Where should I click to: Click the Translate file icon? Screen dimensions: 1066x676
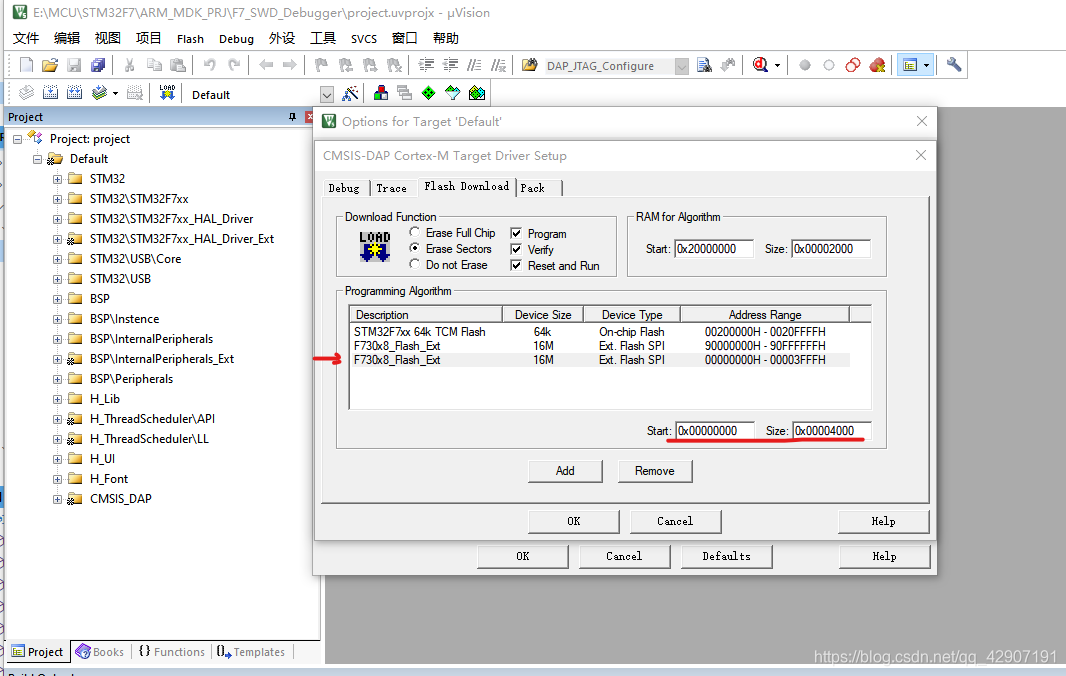tap(26, 93)
